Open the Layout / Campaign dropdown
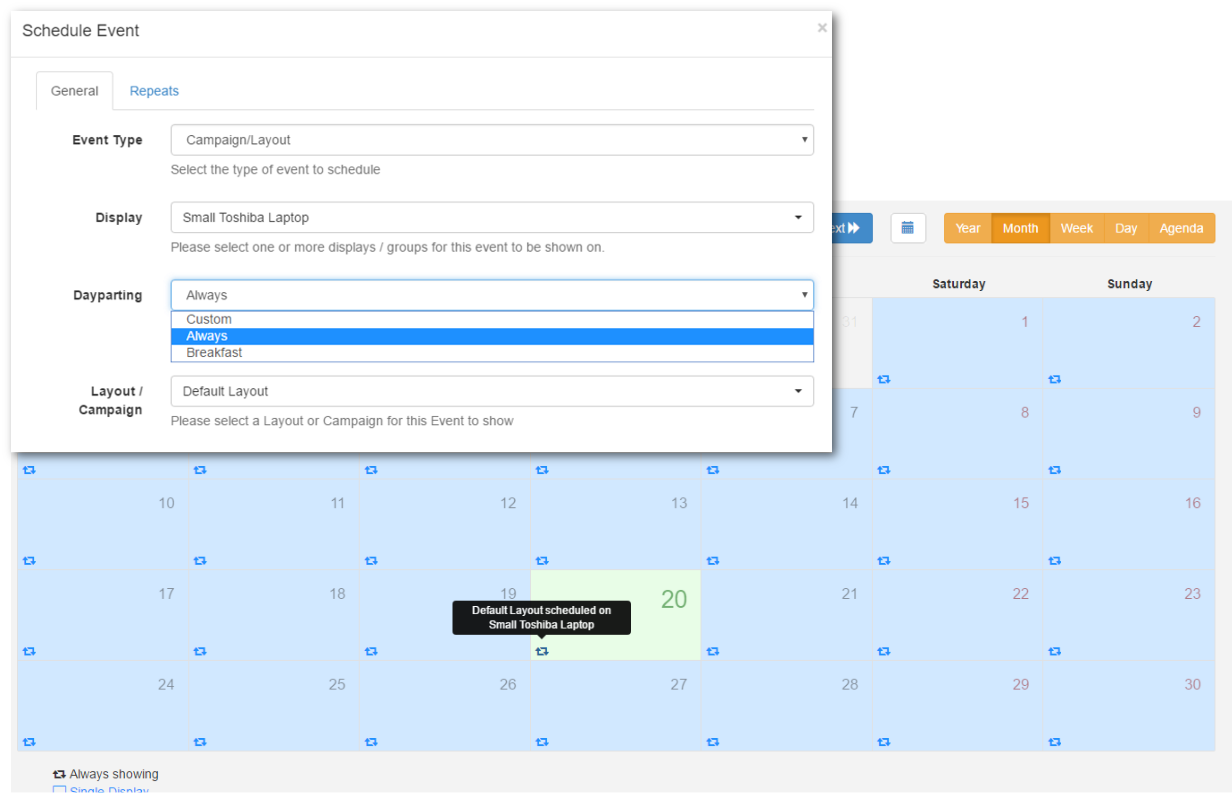 [492, 391]
